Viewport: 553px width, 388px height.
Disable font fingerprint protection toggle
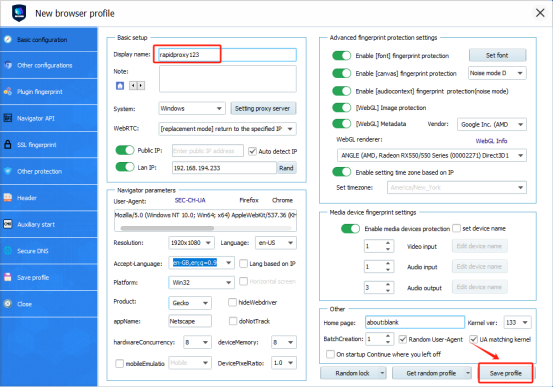tap(341, 56)
